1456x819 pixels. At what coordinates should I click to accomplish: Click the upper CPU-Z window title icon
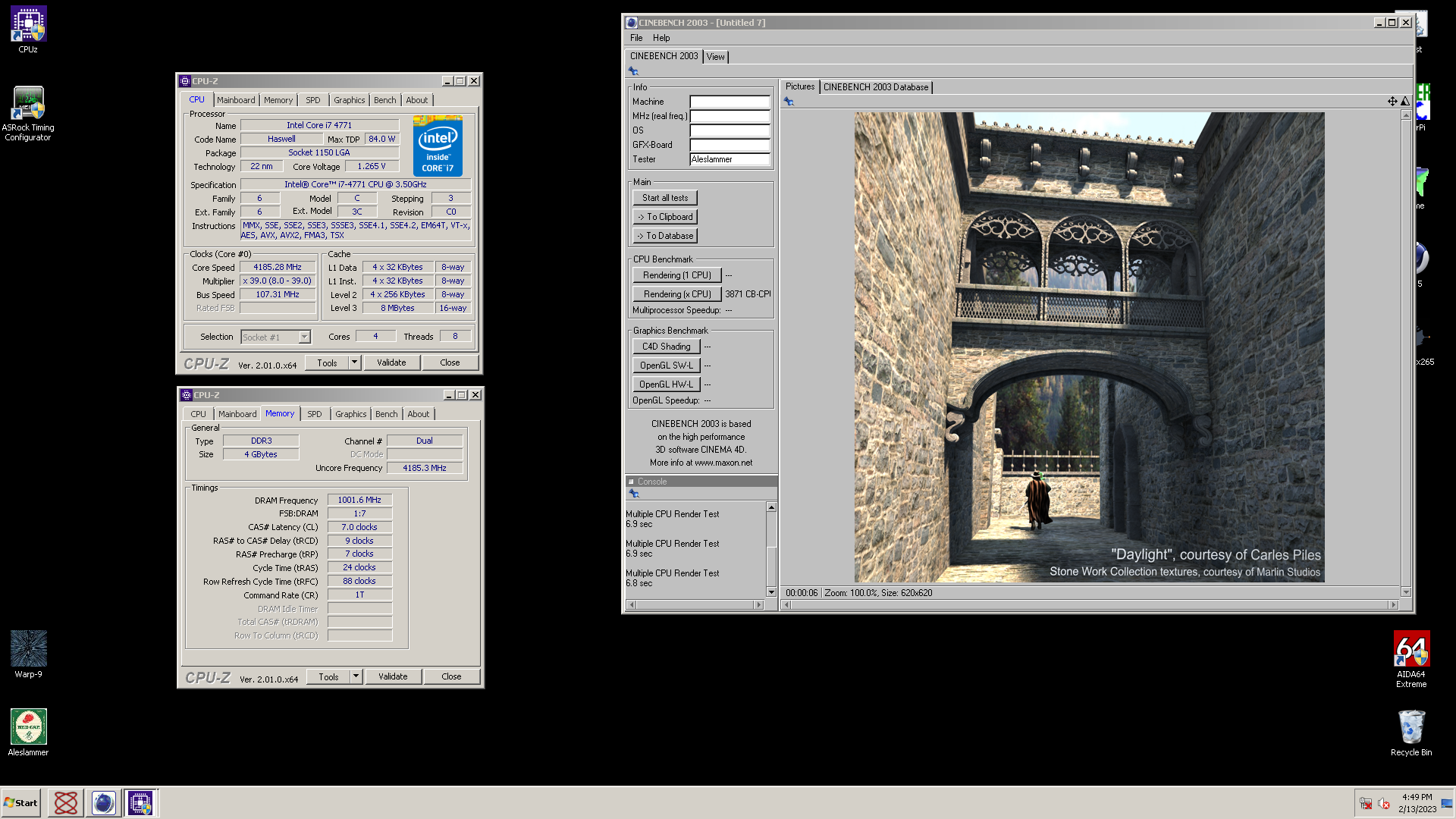[x=185, y=81]
